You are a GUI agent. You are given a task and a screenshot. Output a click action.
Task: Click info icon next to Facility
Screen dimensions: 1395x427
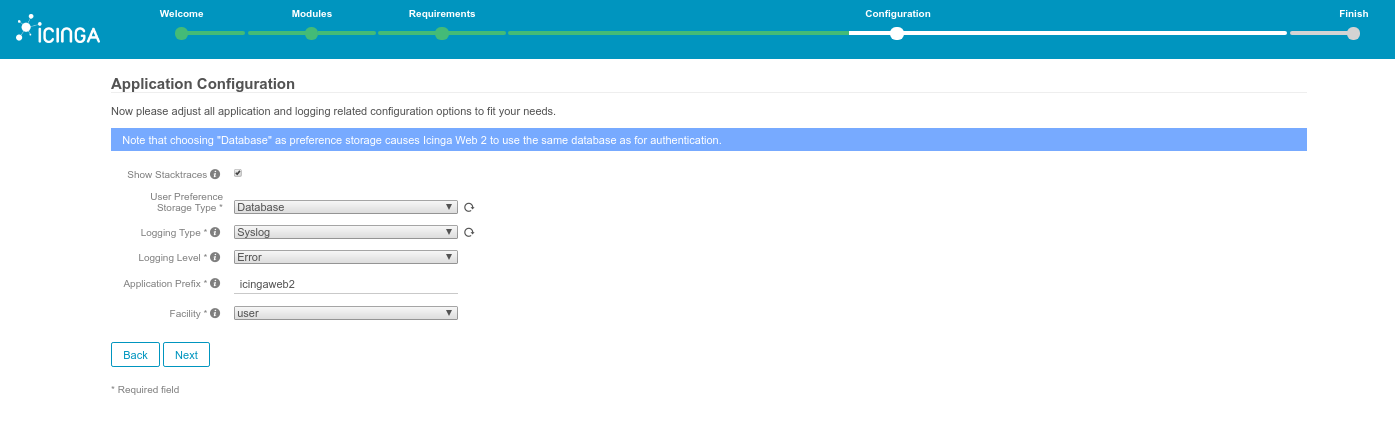(215, 313)
